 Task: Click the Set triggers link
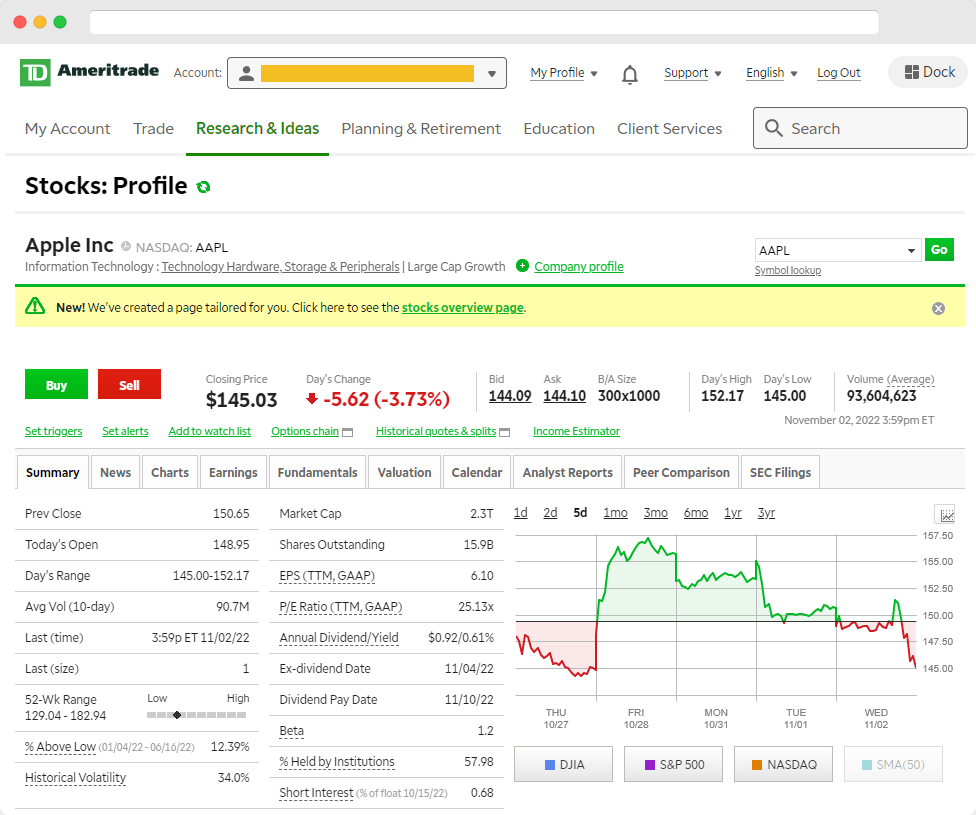tap(54, 431)
